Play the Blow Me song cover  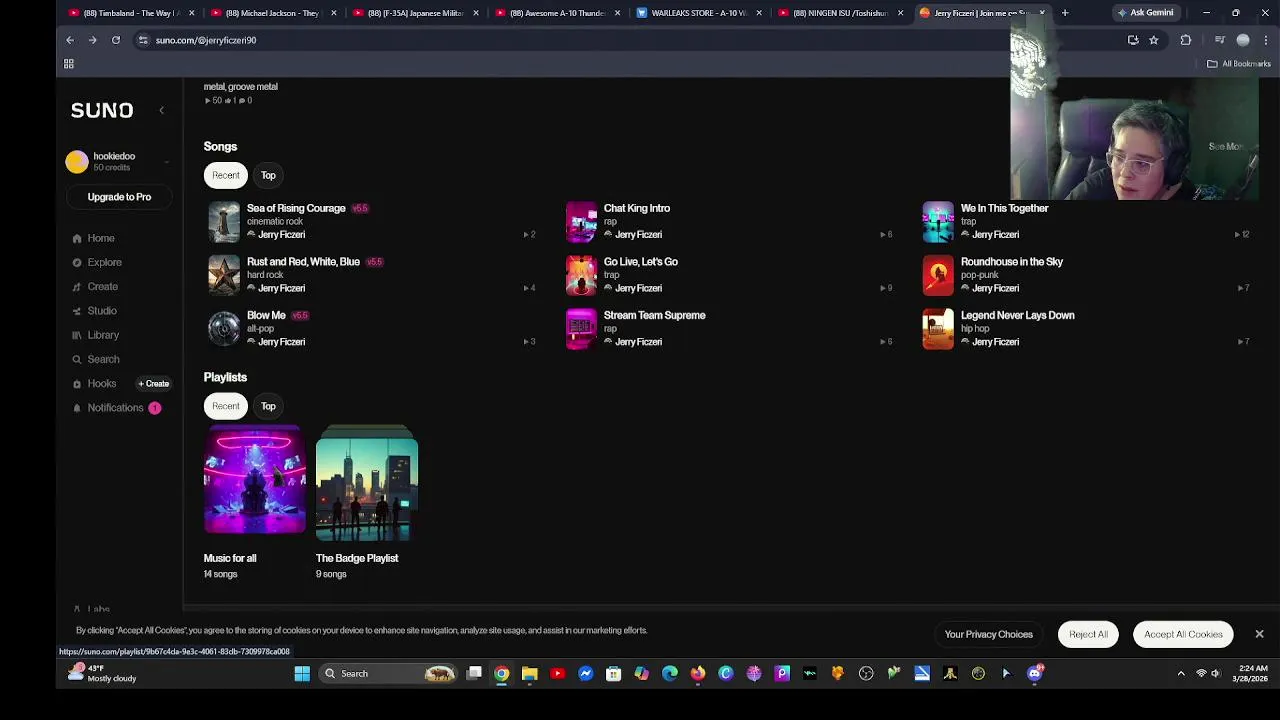(224, 329)
